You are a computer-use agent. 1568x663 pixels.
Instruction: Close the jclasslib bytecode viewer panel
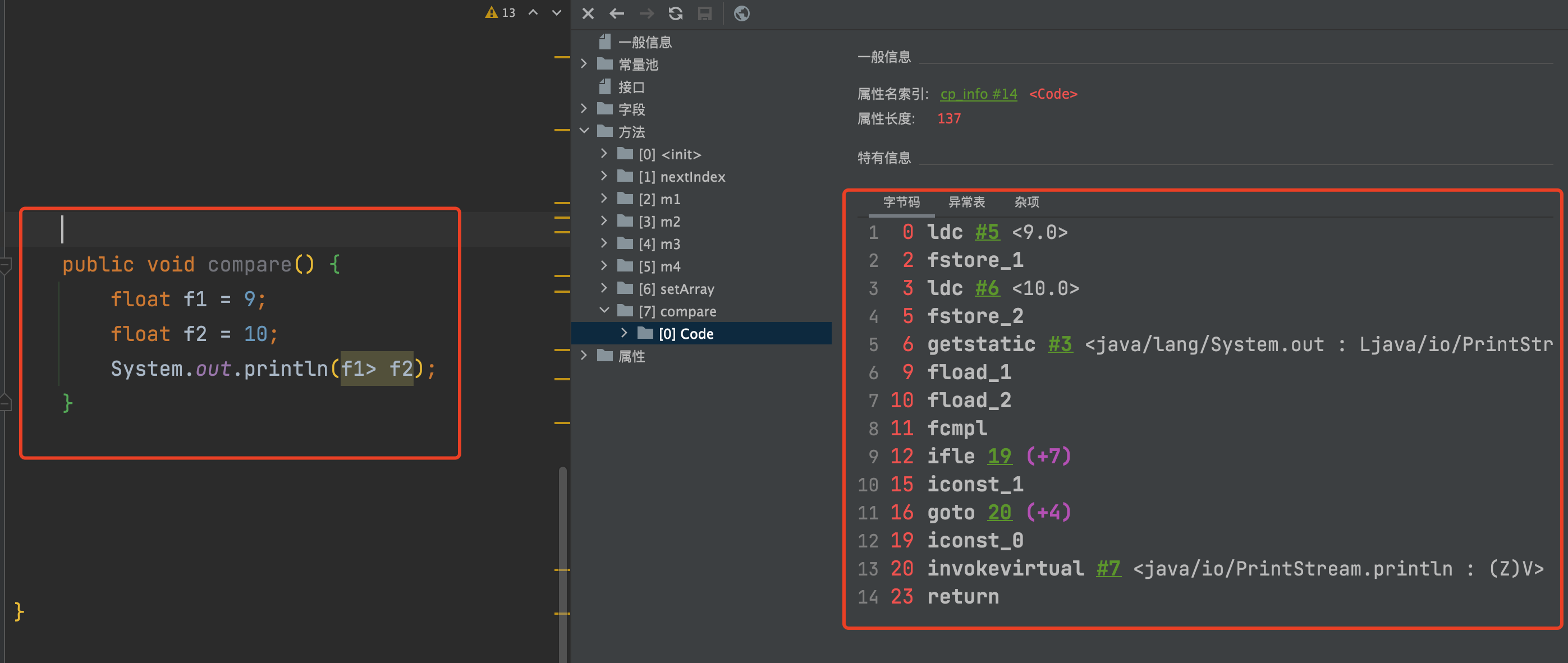pos(588,13)
